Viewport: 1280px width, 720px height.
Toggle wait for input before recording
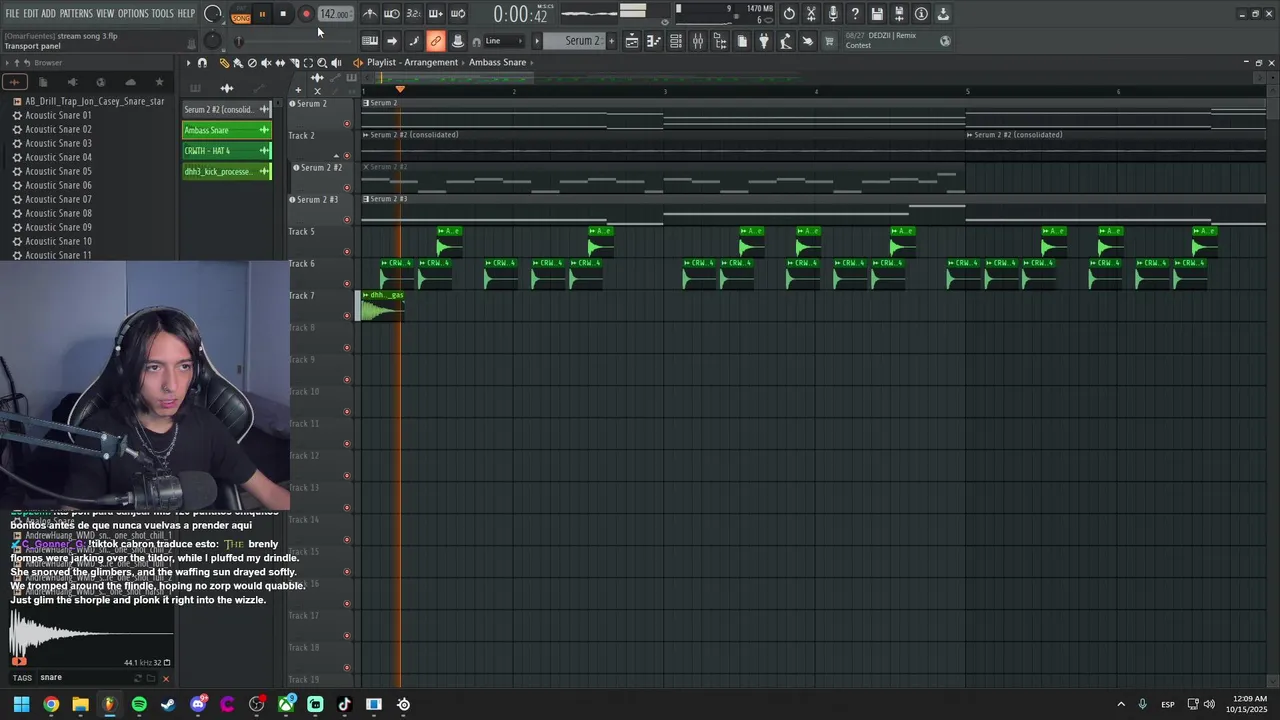point(392,14)
